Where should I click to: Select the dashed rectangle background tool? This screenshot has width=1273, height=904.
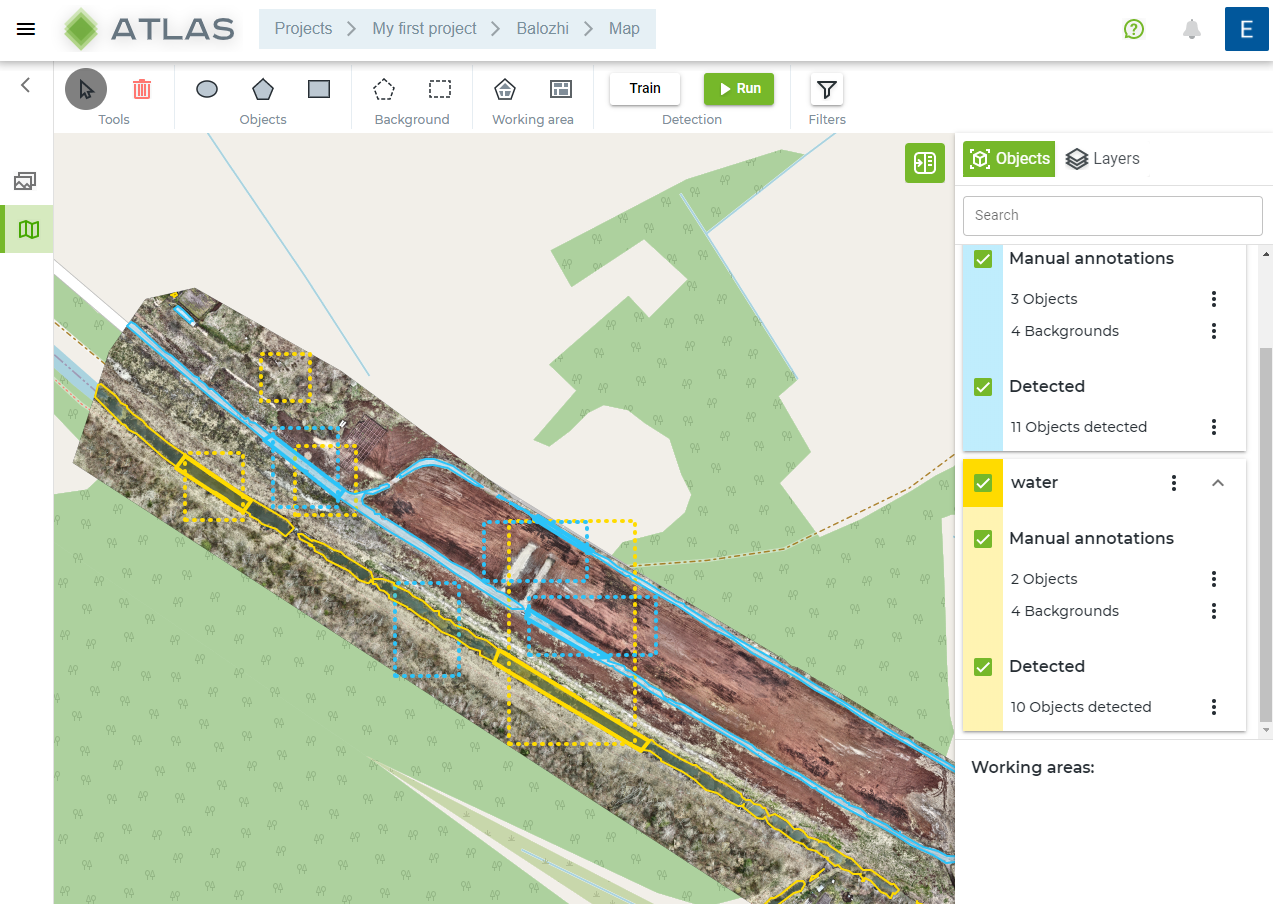[440, 89]
